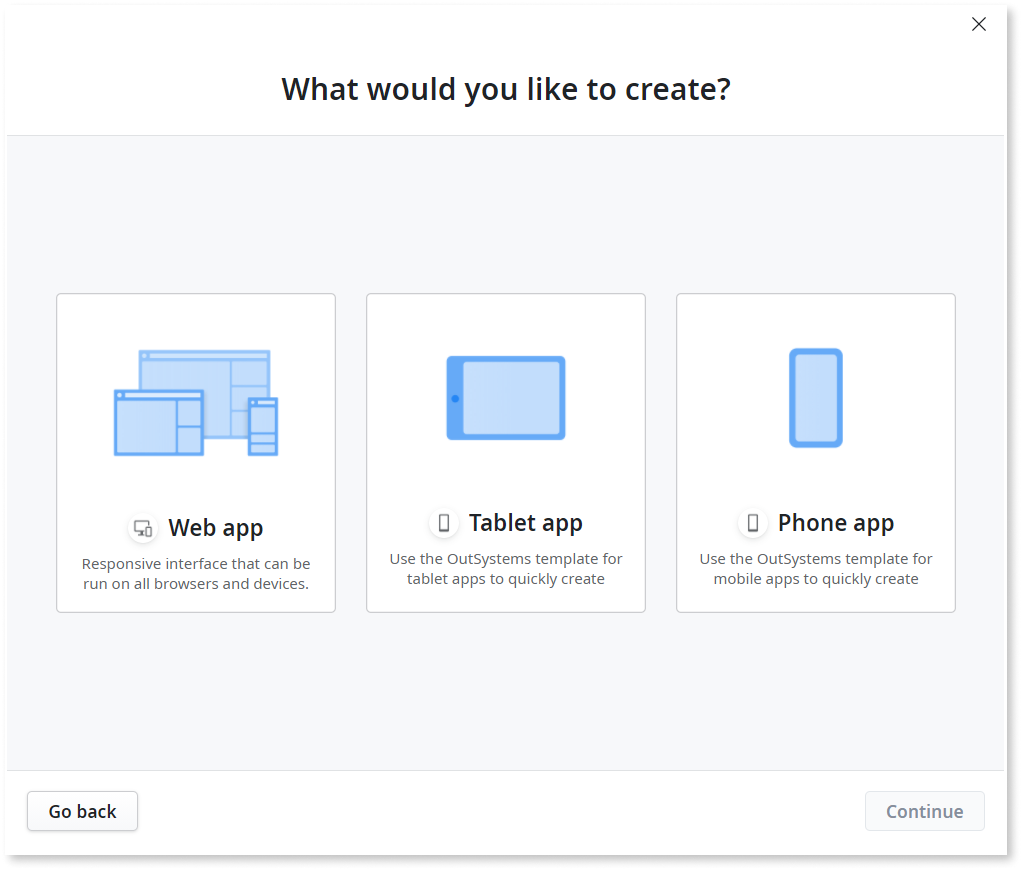The image size is (1022, 870).
Task: Click the dialog heading What would you like to create
Action: [x=505, y=89]
